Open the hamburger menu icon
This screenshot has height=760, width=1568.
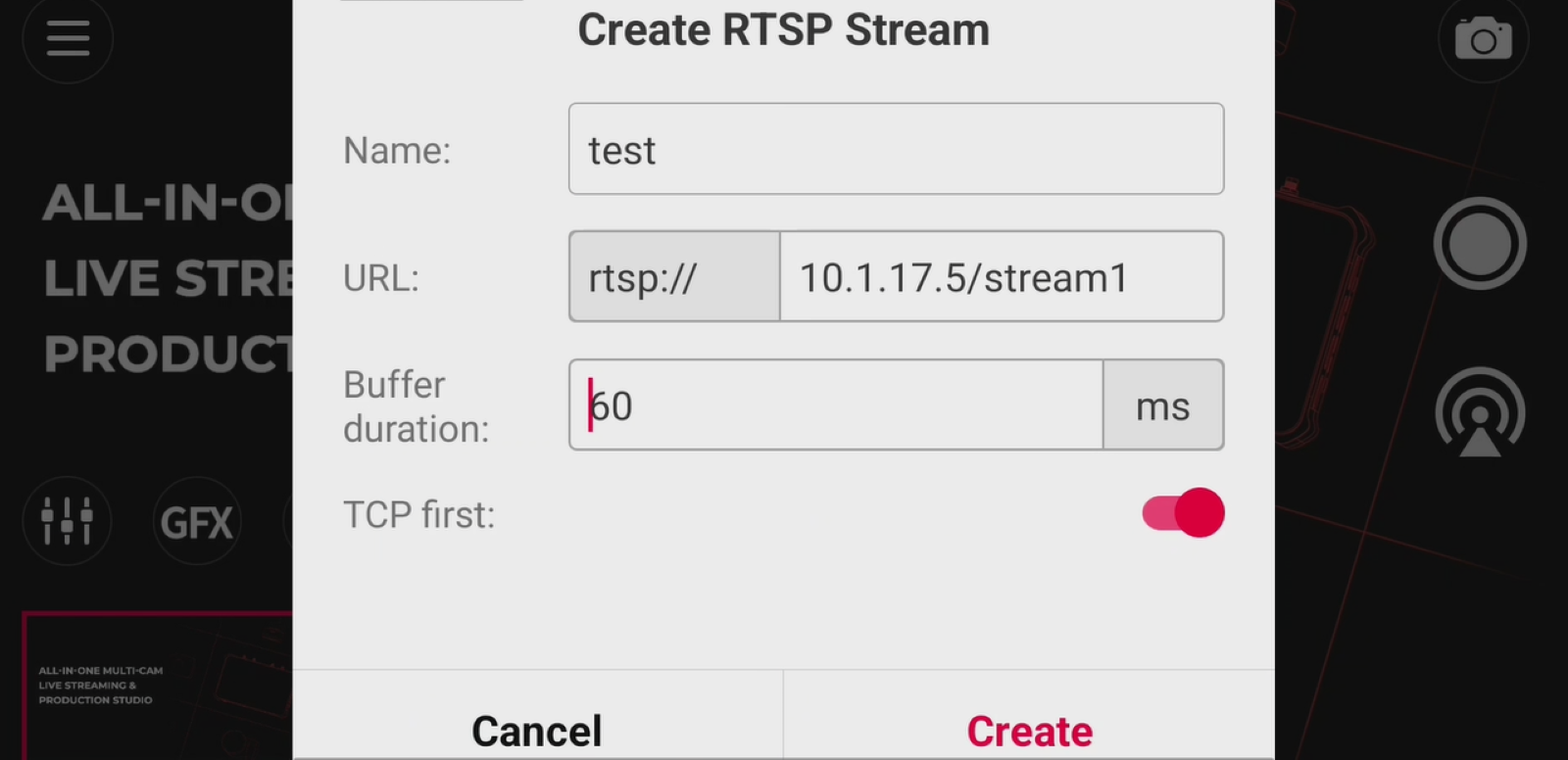68,39
